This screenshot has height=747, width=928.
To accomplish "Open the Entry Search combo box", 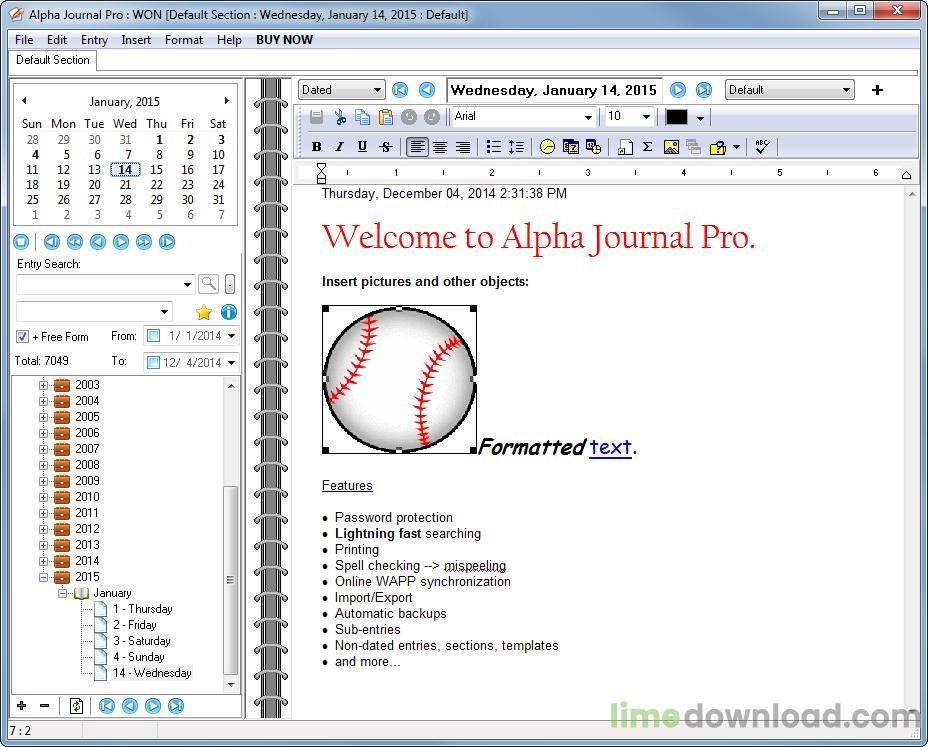I will tap(105, 285).
